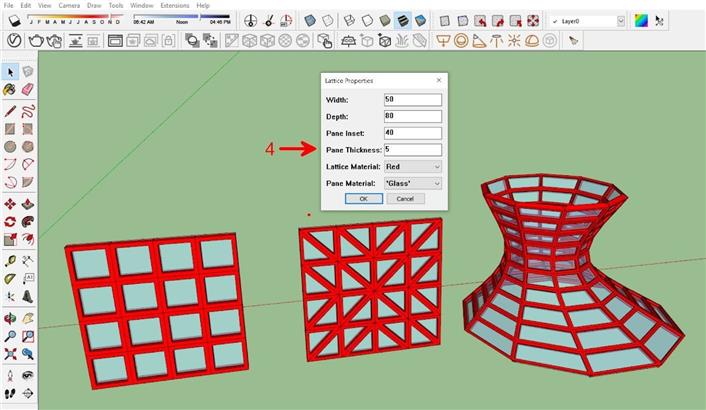The width and height of the screenshot is (706, 410).
Task: Open Pane Material dropdown
Action: click(413, 184)
